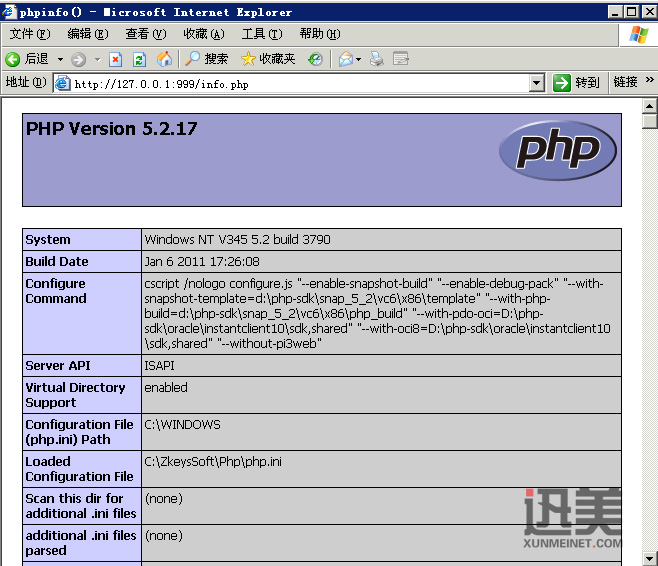Click the 'Configuration File (php.ini) Path' label
The image size is (658, 566).
(79, 432)
